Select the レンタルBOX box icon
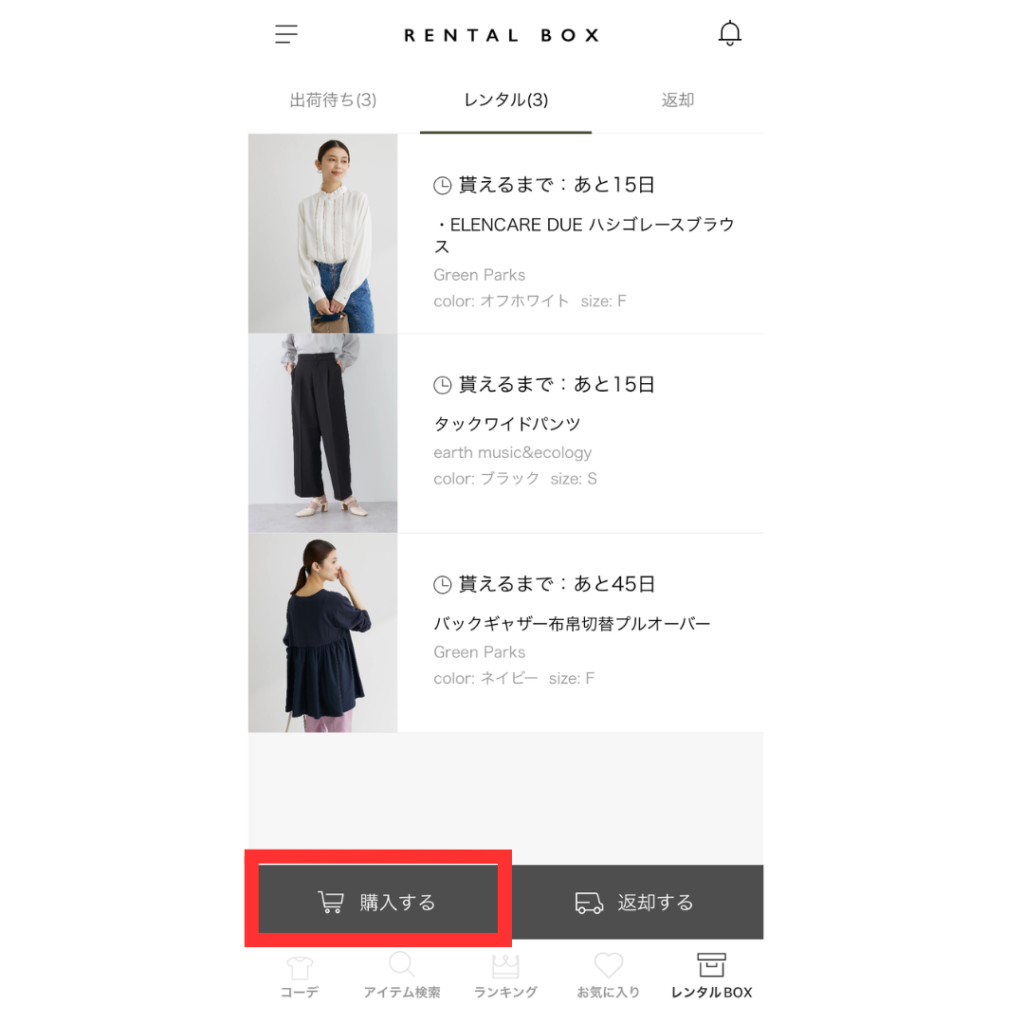The height and width of the screenshot is (1024, 1024). point(711,965)
